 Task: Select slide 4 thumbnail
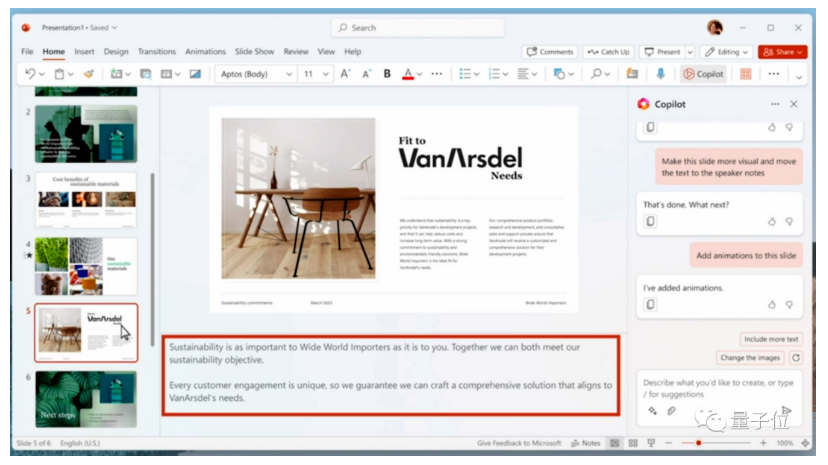click(86, 266)
